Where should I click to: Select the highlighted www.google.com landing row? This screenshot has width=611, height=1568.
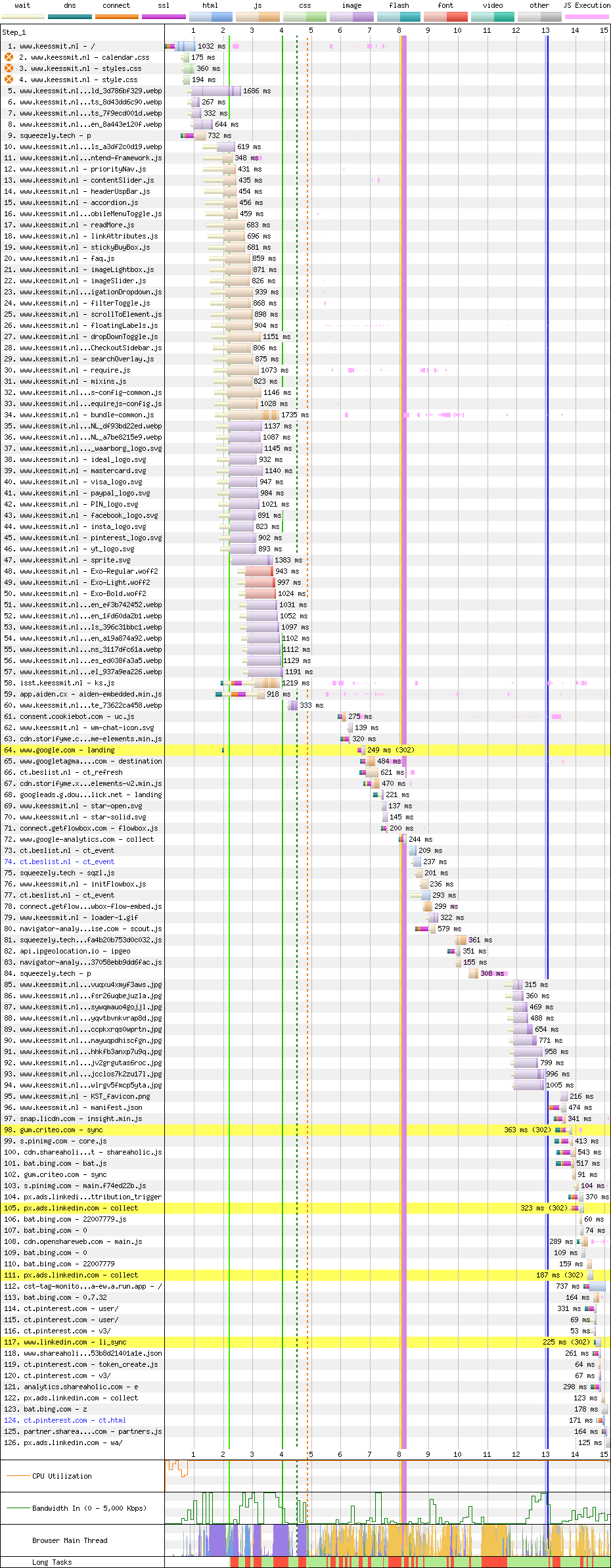click(67, 750)
